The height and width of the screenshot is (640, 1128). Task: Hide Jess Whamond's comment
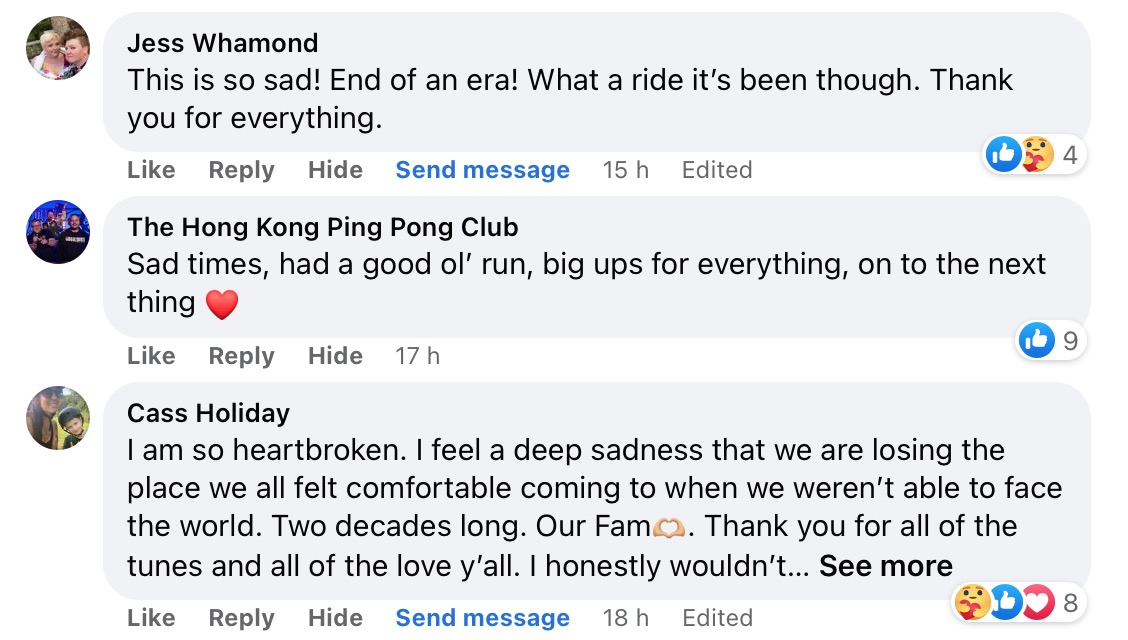click(x=335, y=170)
